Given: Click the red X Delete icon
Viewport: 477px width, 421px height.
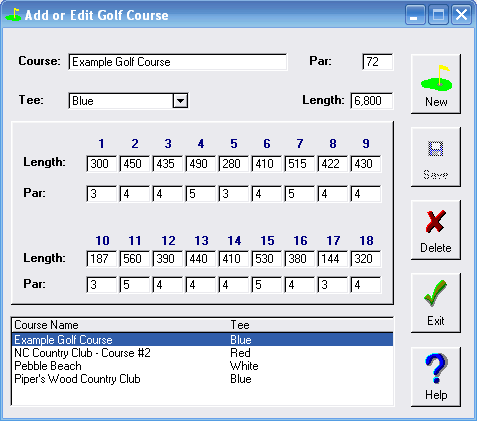Looking at the screenshot, I should 436,221.
